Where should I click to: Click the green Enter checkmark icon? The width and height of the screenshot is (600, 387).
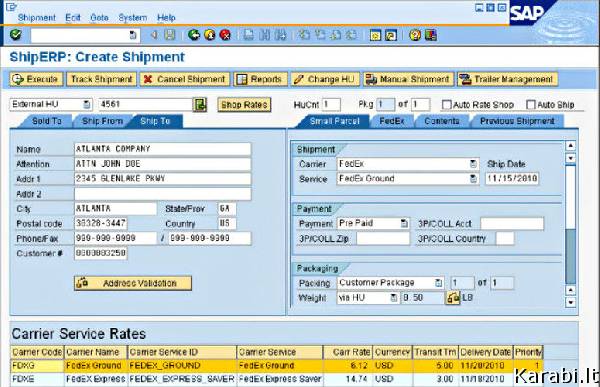tap(15, 35)
